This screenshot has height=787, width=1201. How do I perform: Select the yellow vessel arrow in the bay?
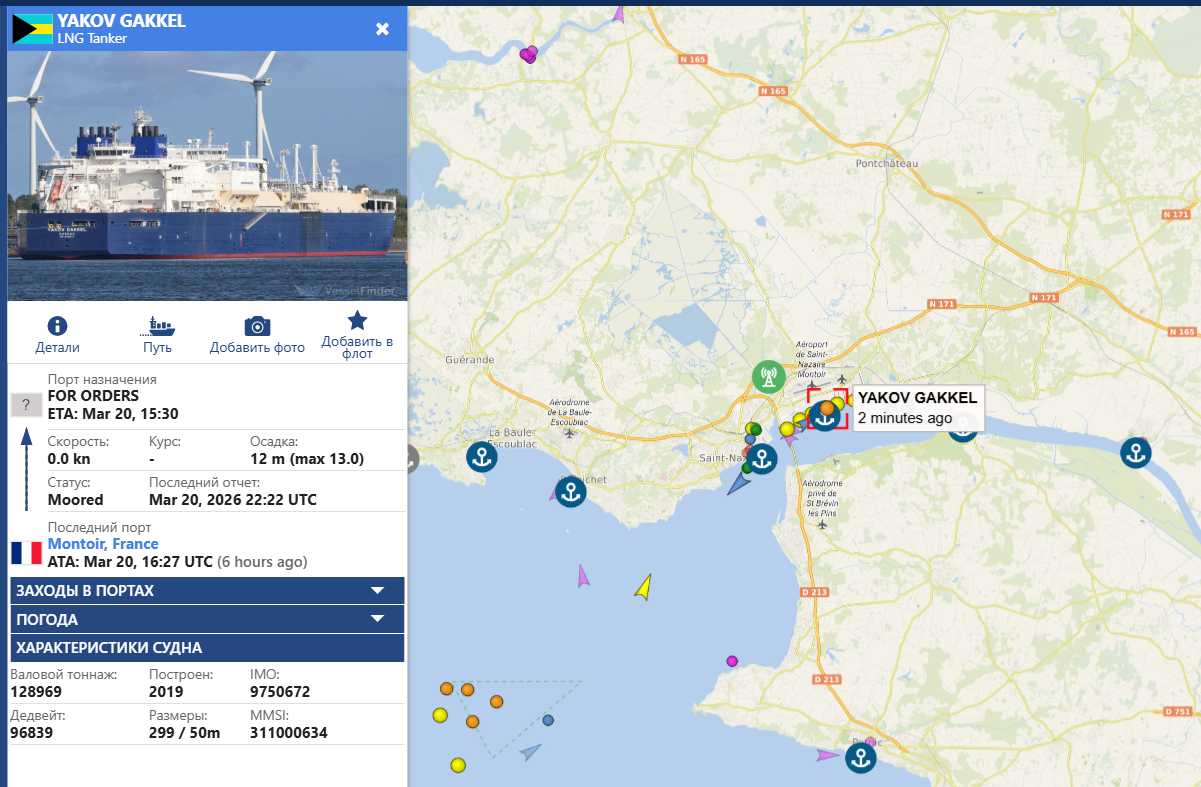click(644, 587)
